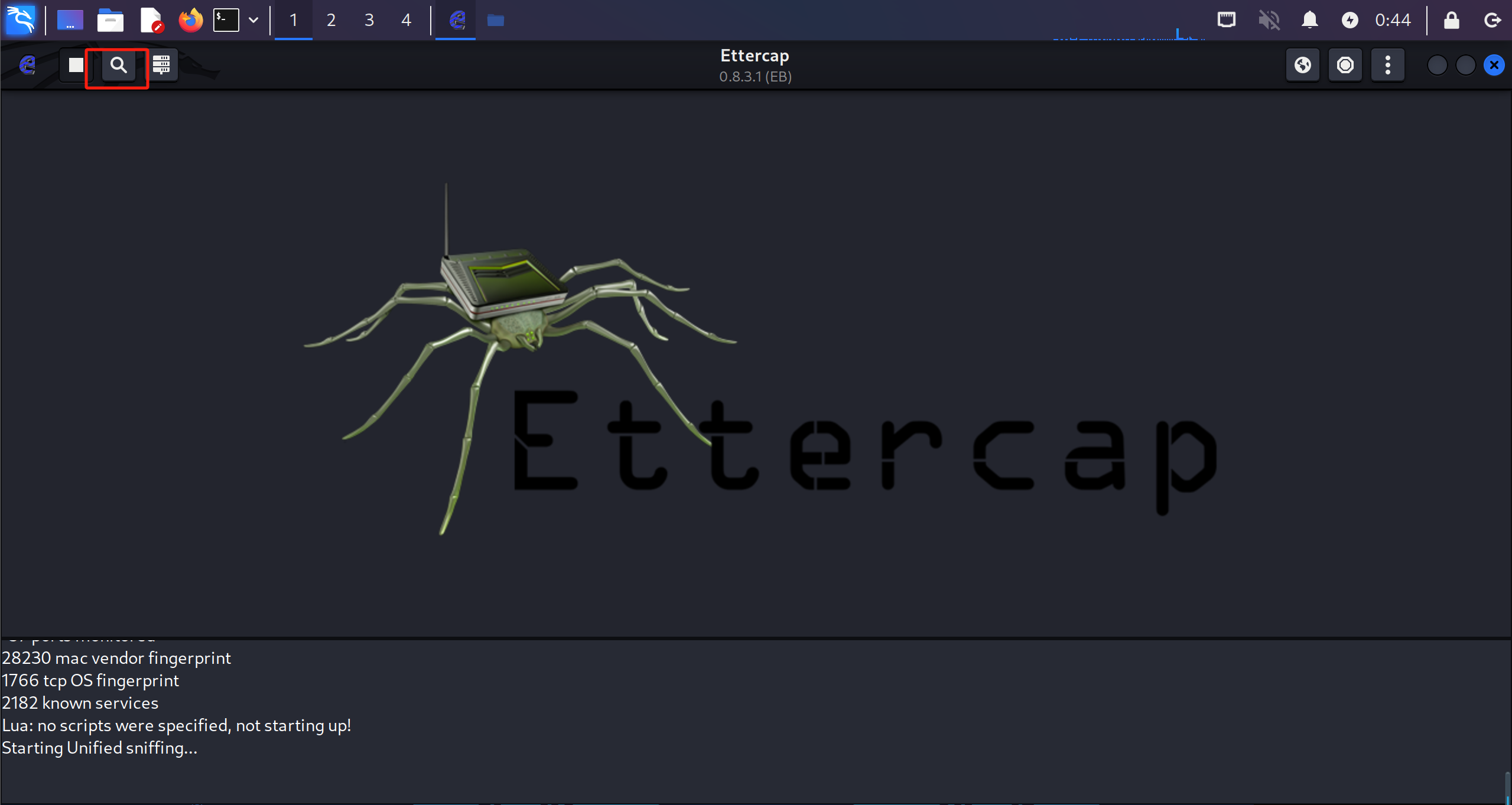Open the Ettercap three-dot menu
The height and width of the screenshot is (805, 1512).
(x=1388, y=65)
